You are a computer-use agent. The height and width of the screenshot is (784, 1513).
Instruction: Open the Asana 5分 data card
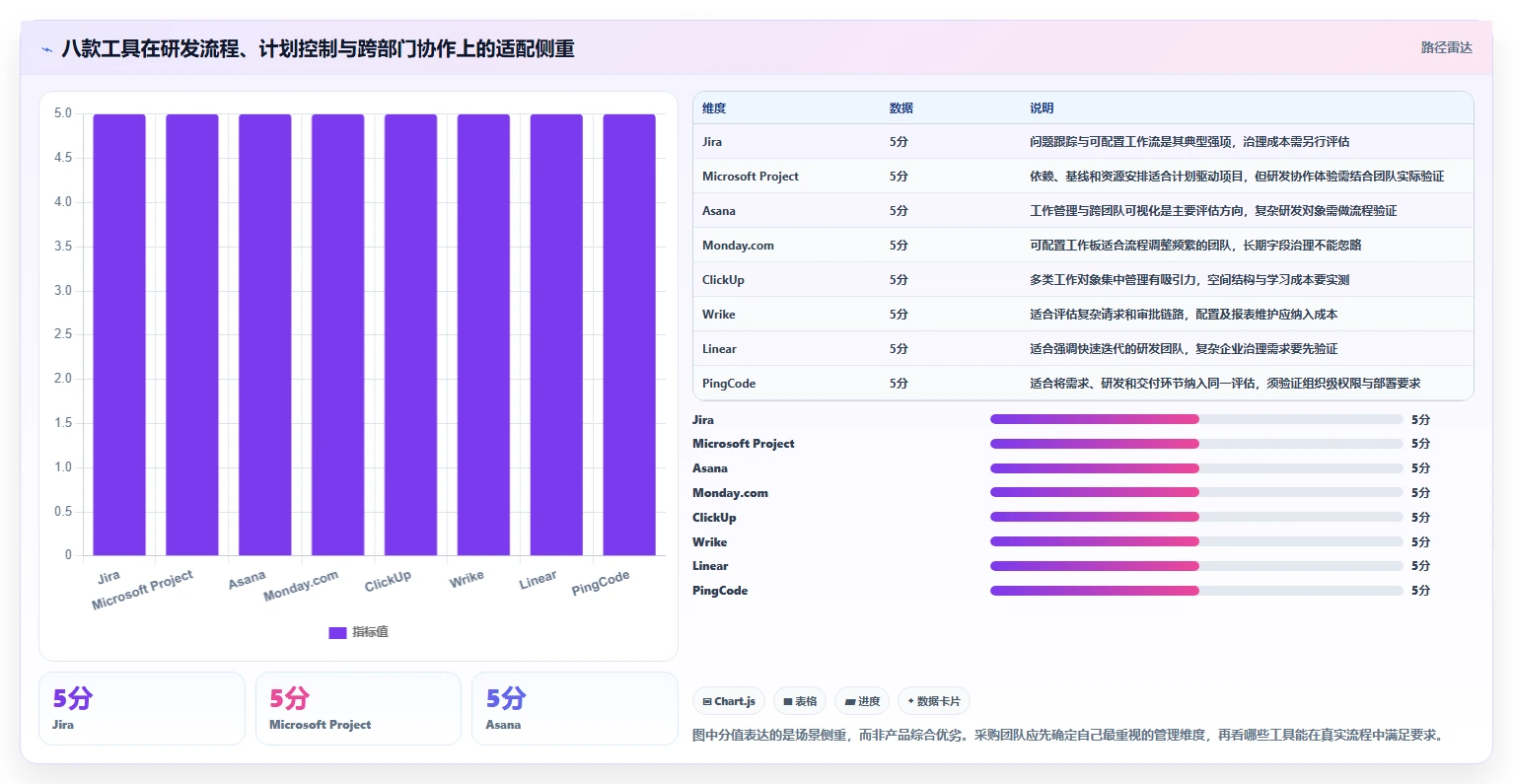tap(575, 709)
